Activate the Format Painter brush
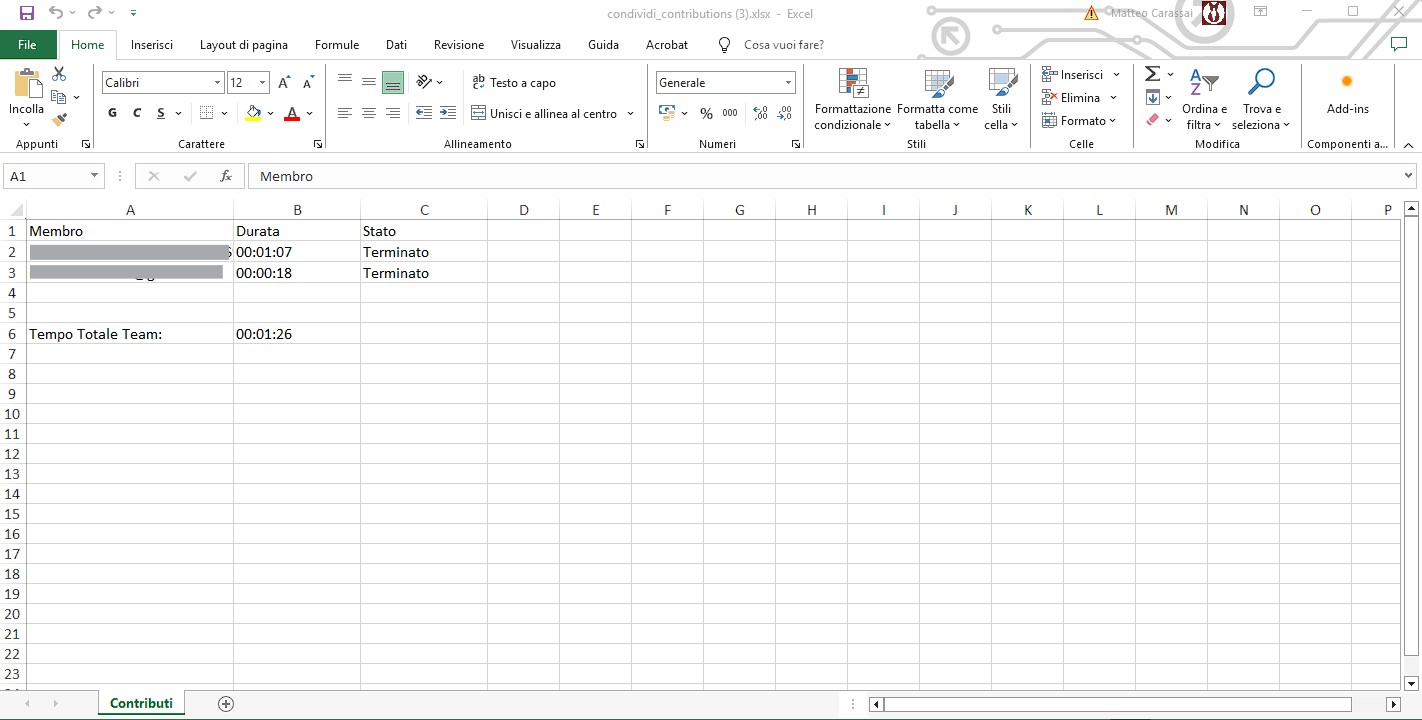 [x=59, y=119]
